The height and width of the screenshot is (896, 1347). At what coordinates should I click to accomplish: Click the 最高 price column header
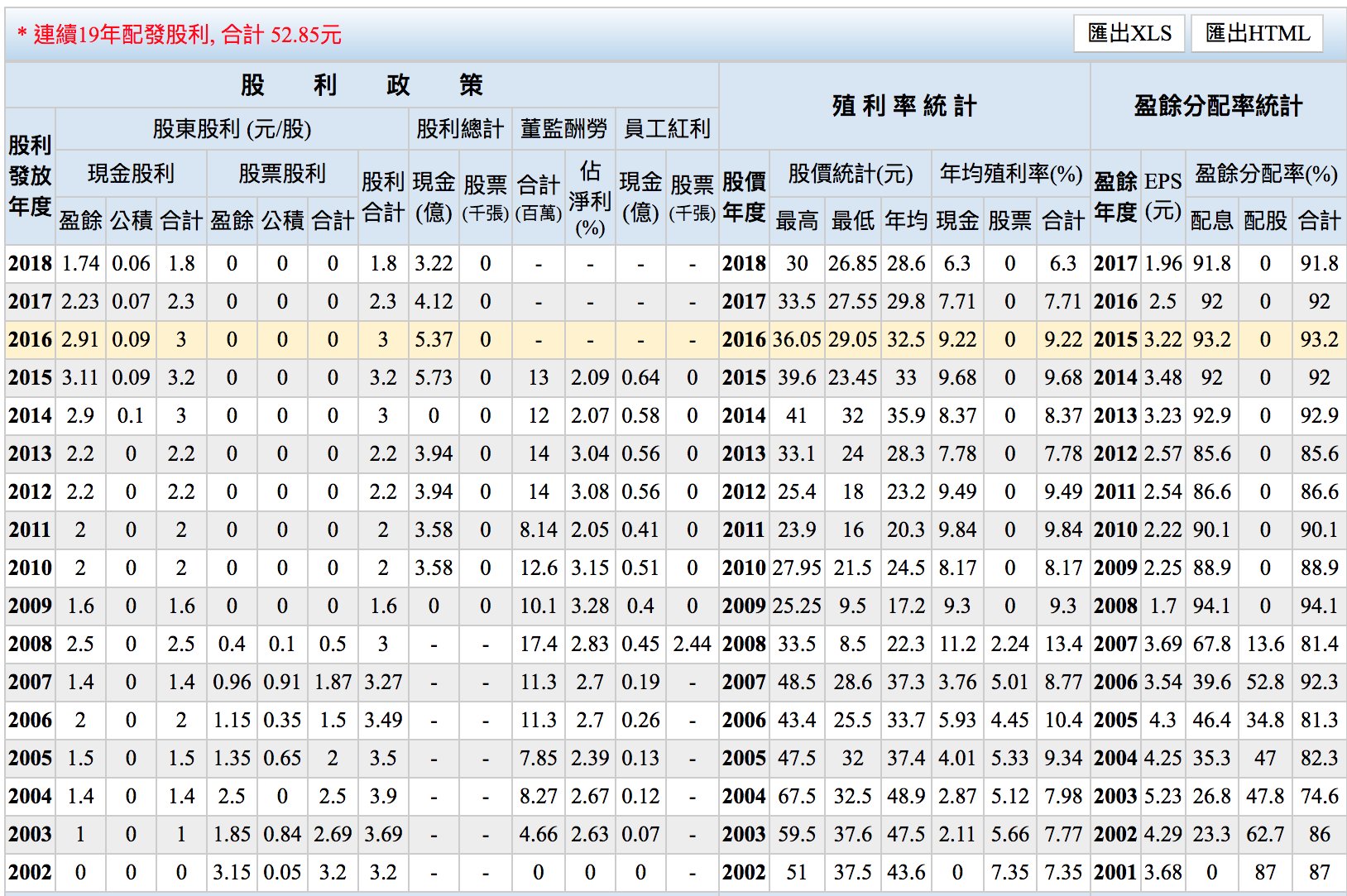coord(796,221)
